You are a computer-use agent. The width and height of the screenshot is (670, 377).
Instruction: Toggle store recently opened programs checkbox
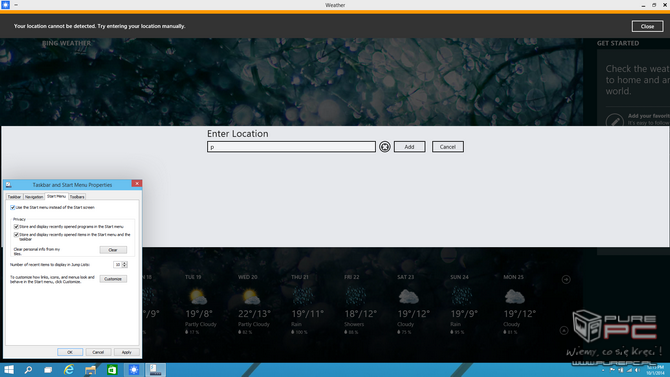point(16,227)
